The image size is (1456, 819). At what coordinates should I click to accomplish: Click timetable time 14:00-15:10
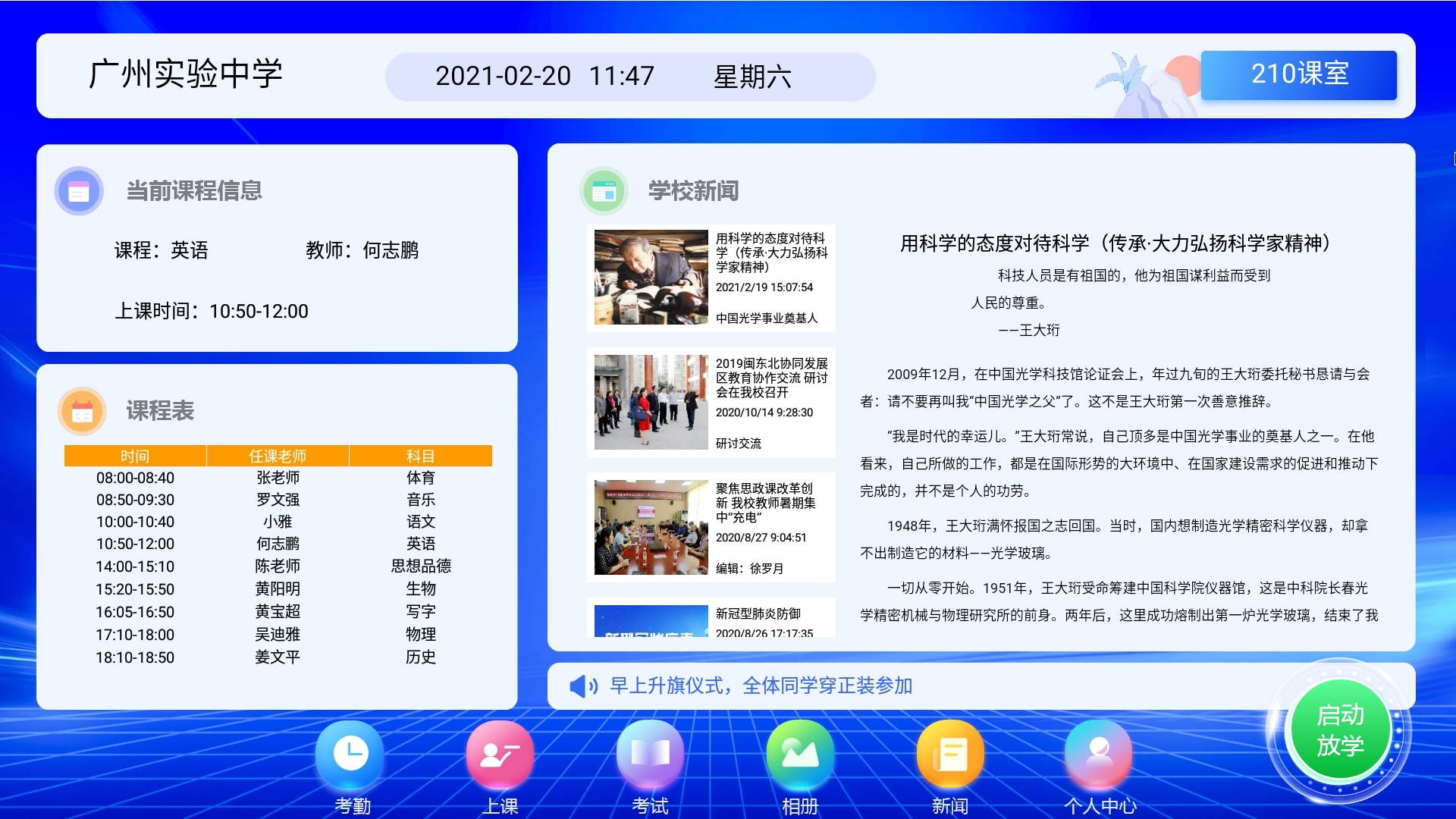(135, 566)
